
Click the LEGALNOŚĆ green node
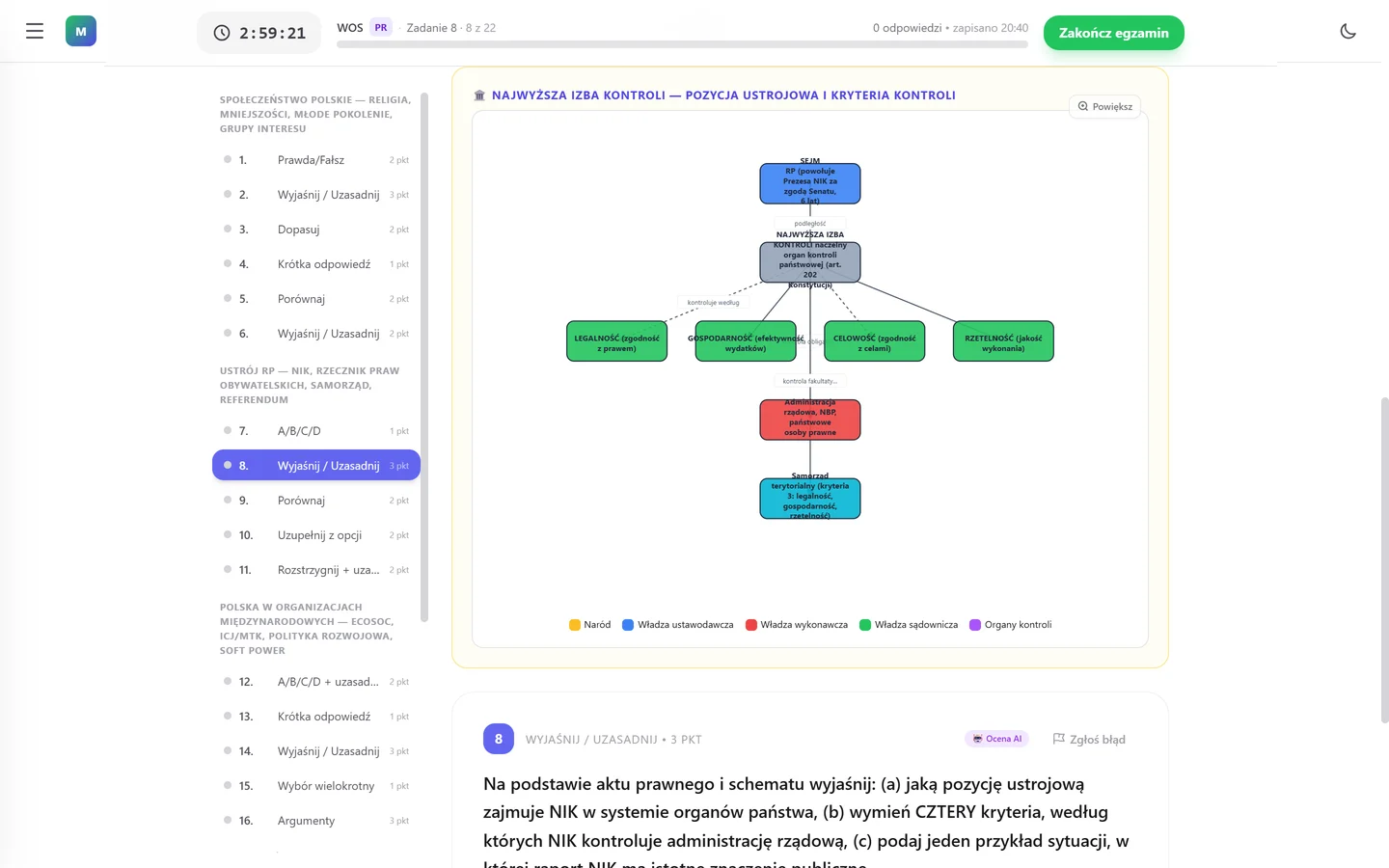tap(617, 341)
